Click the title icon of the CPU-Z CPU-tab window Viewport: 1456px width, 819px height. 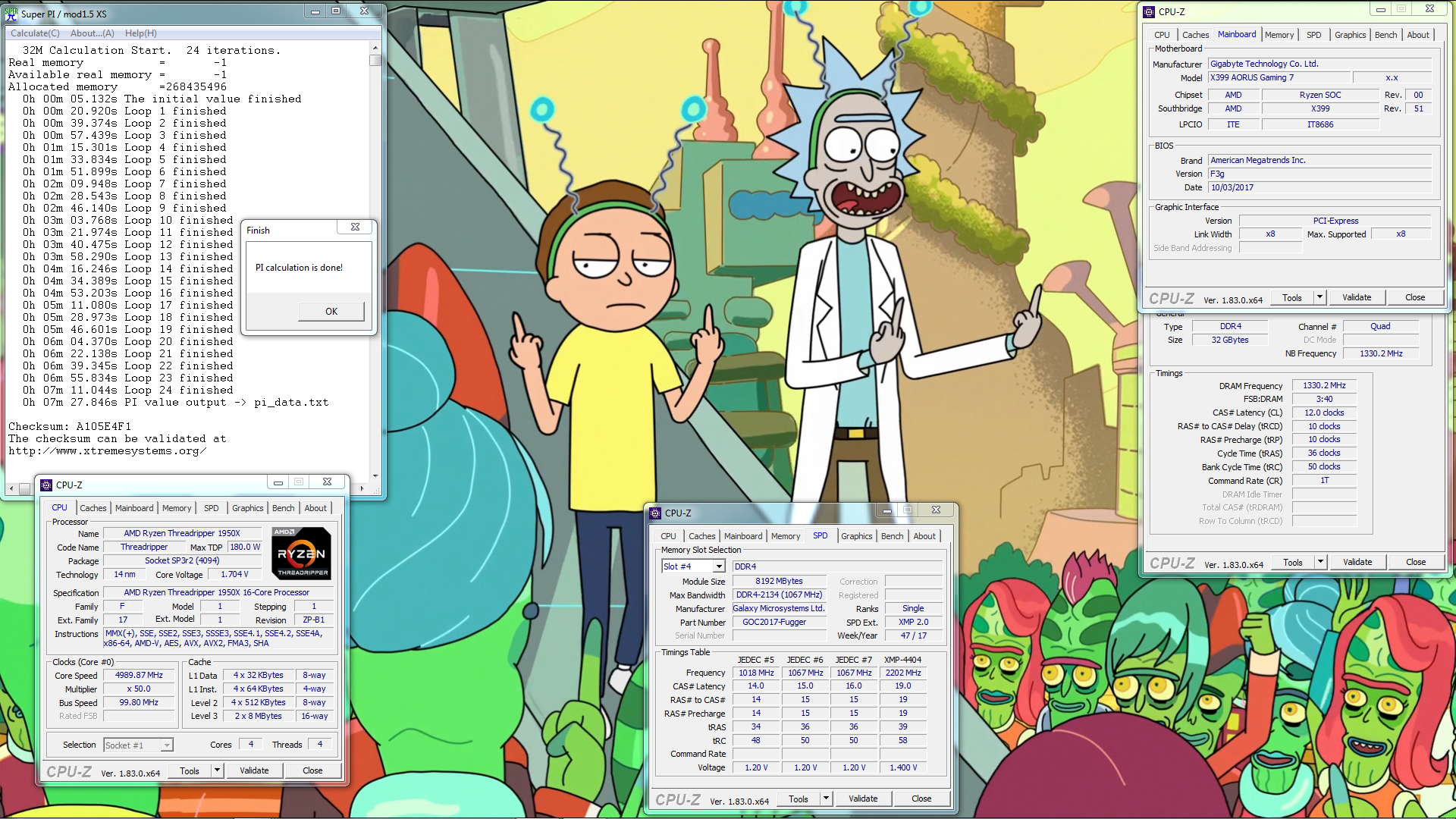(x=46, y=485)
